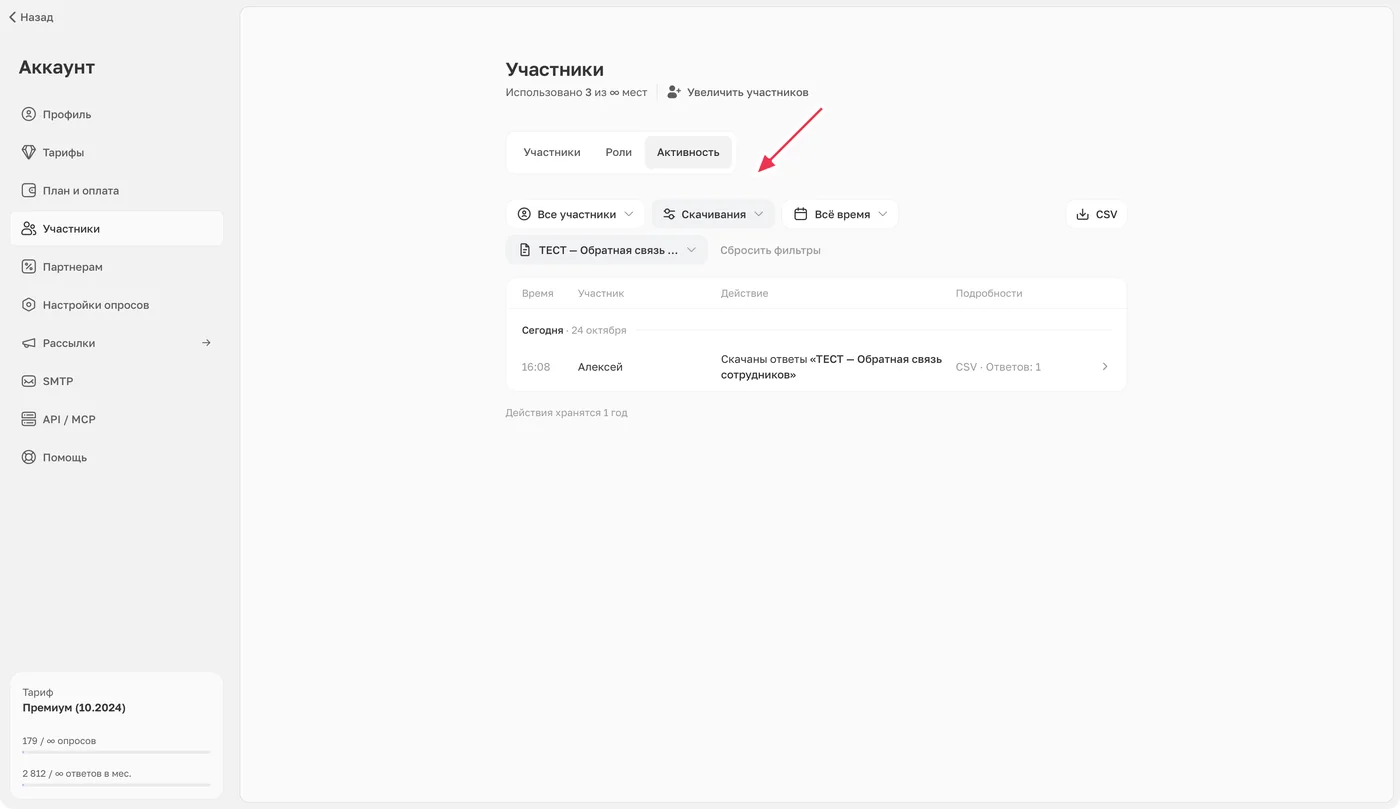Expand the Алексей activity row details chevron
Screen dimensions: 1400x809
[x=1105, y=367]
